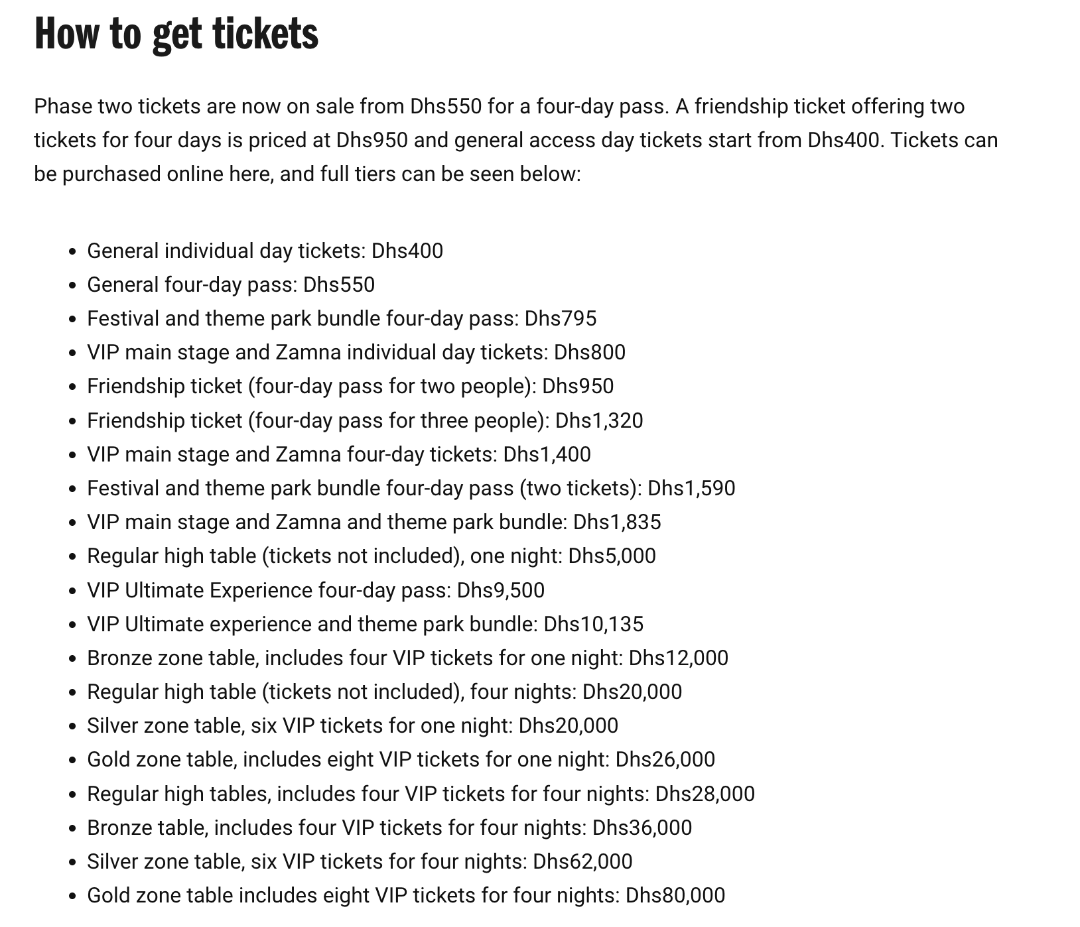Click Friendship ticket for three people line
Screen dimensions: 1080x927
[364, 421]
